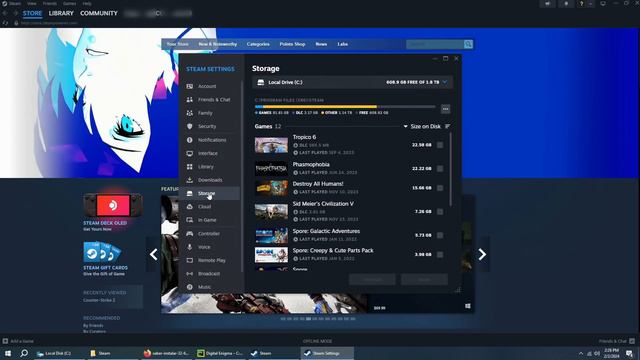Open Local Disk (C:) taskbar button
Viewport: 640px width, 360px height.
pos(58,353)
